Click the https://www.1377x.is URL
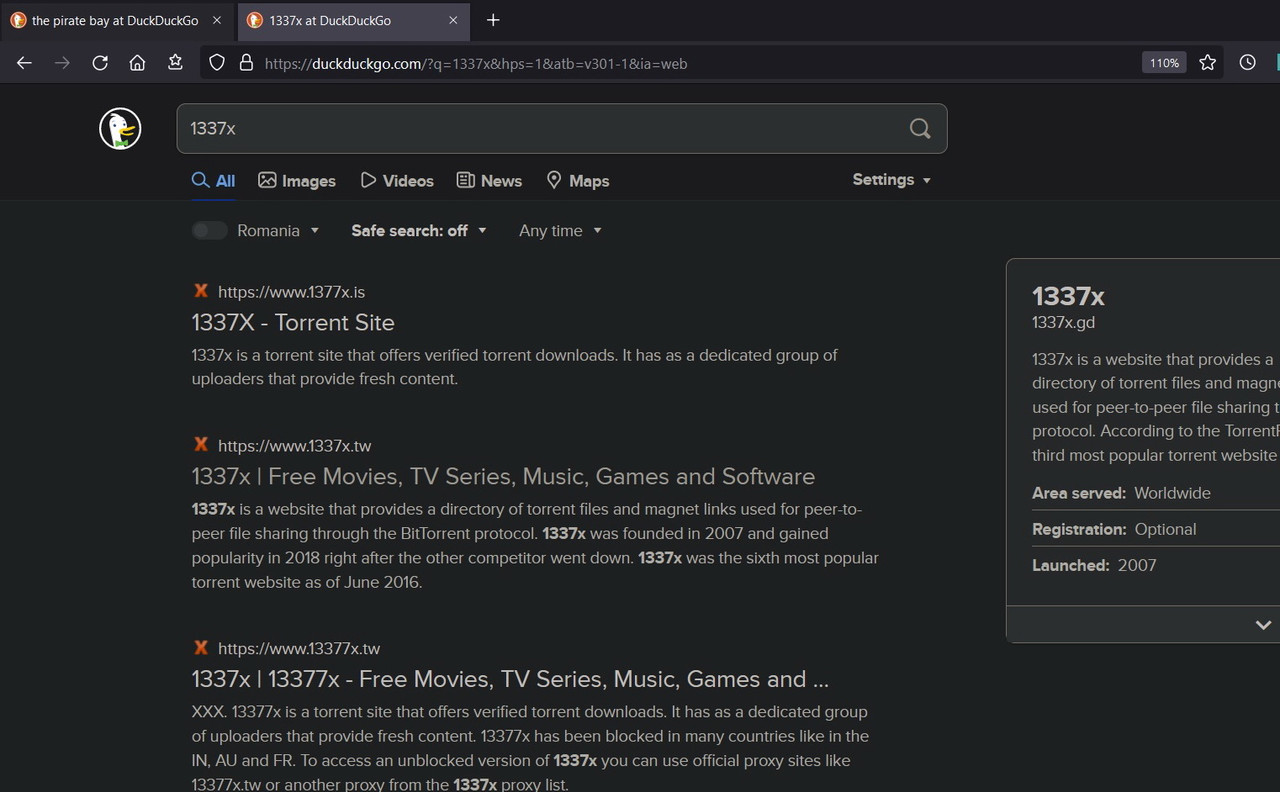1280x792 pixels. pyautogui.click(x=291, y=292)
